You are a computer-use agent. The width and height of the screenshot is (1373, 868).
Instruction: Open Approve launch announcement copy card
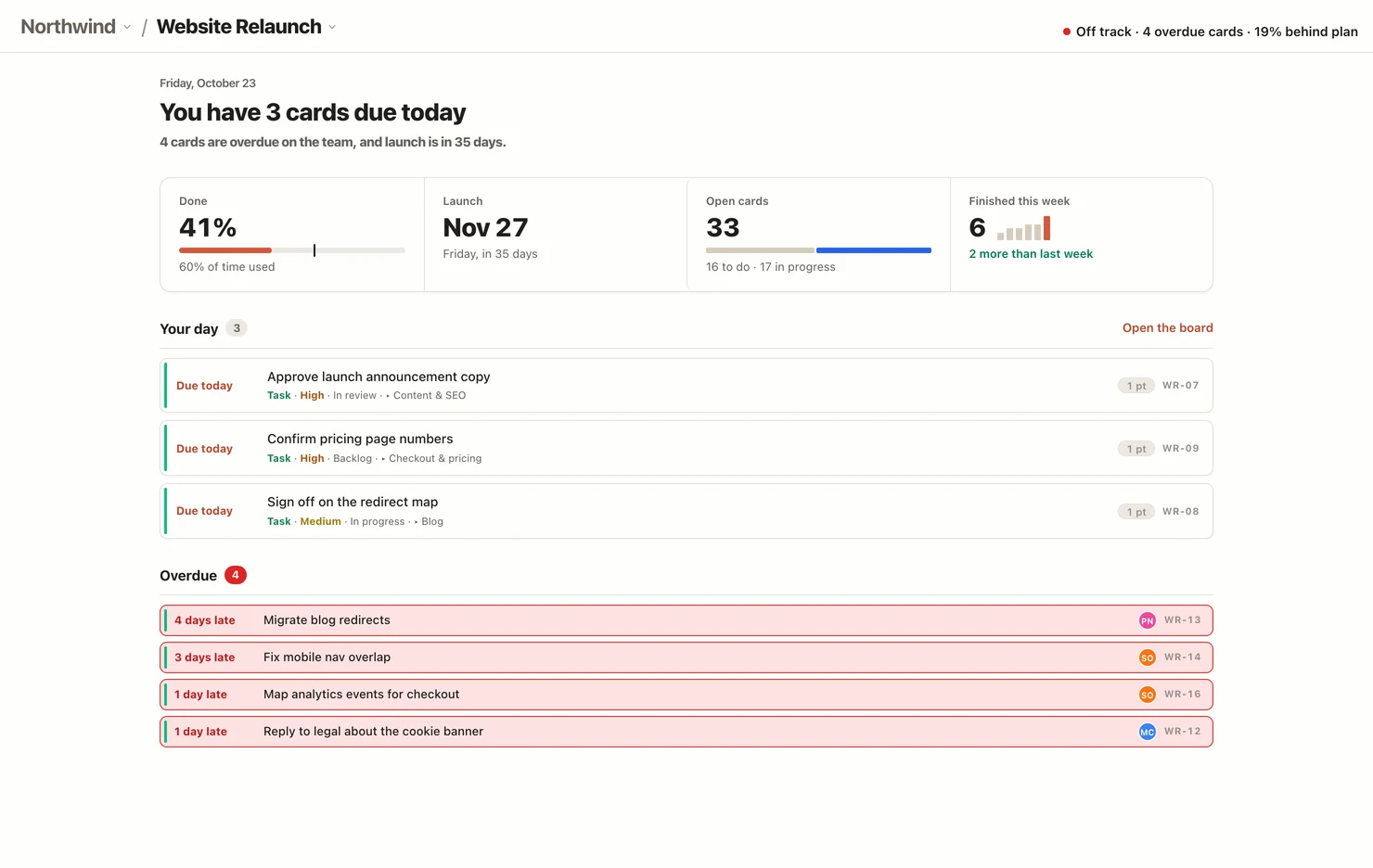point(686,386)
